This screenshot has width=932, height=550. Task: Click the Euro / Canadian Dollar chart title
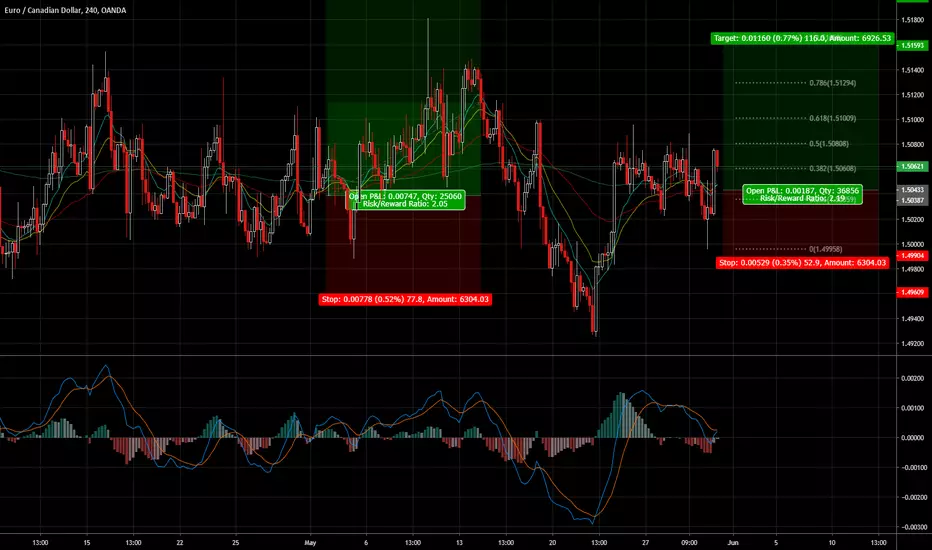pos(65,10)
